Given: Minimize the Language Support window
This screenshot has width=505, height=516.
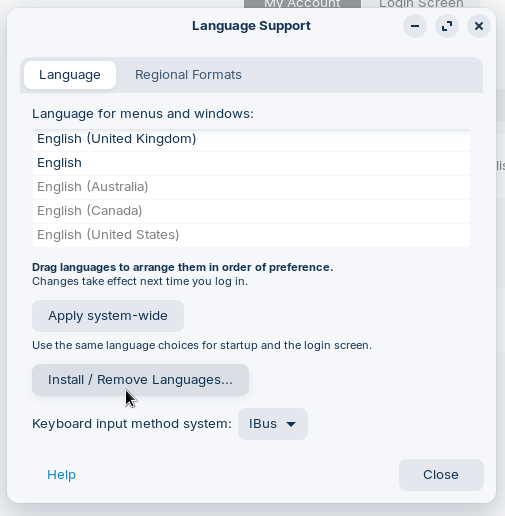Looking at the screenshot, I should click(x=415, y=26).
